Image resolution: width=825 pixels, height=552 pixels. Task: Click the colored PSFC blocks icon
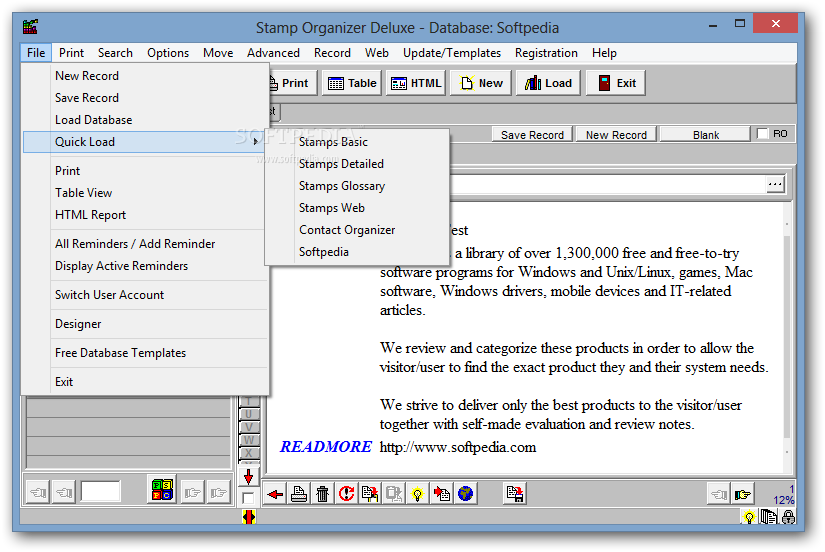pyautogui.click(x=162, y=489)
